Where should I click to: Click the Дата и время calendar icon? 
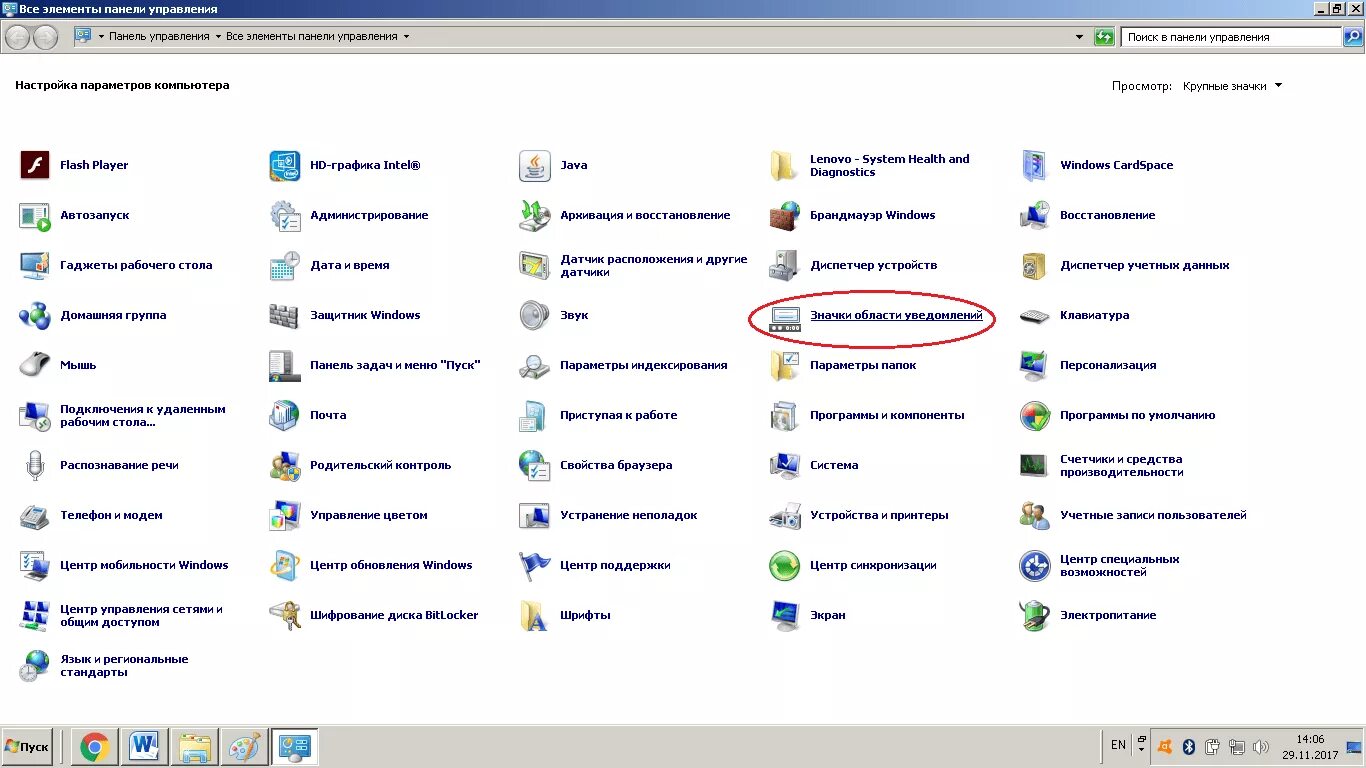tap(285, 265)
